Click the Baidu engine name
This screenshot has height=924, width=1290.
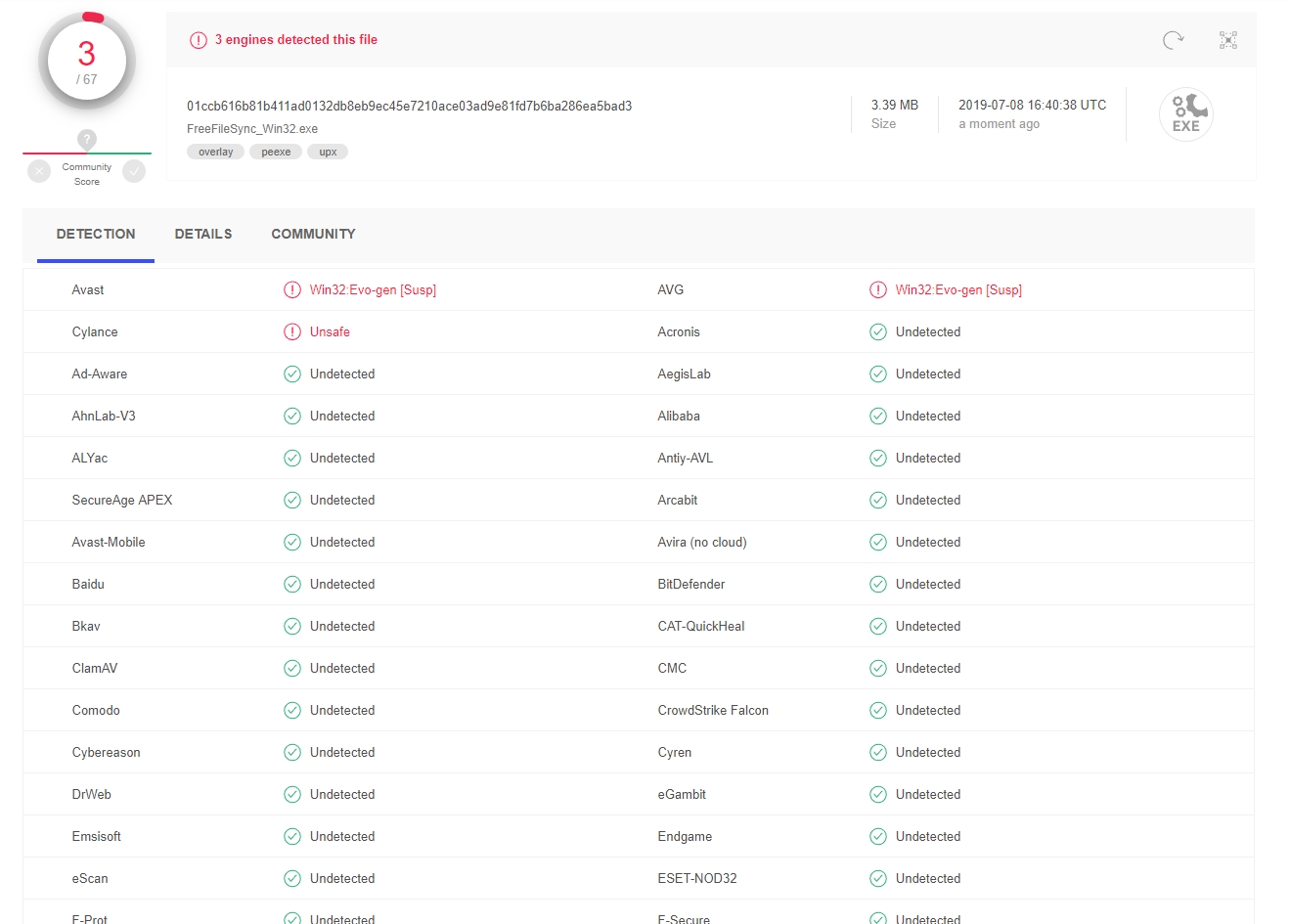coord(88,584)
